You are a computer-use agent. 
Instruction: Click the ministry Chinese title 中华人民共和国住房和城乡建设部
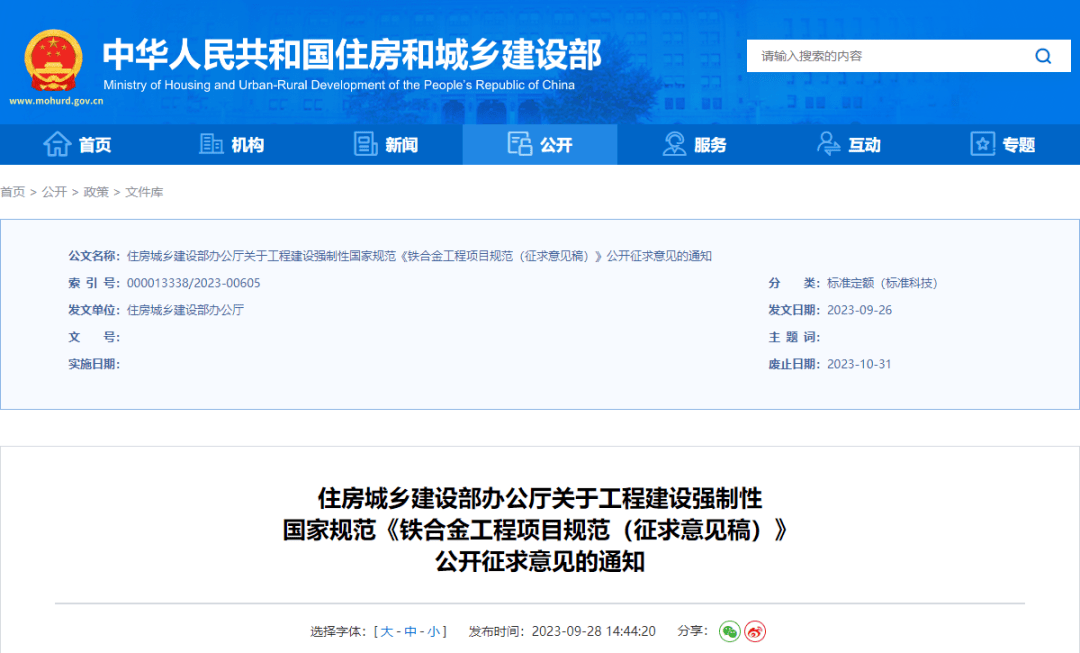(352, 55)
